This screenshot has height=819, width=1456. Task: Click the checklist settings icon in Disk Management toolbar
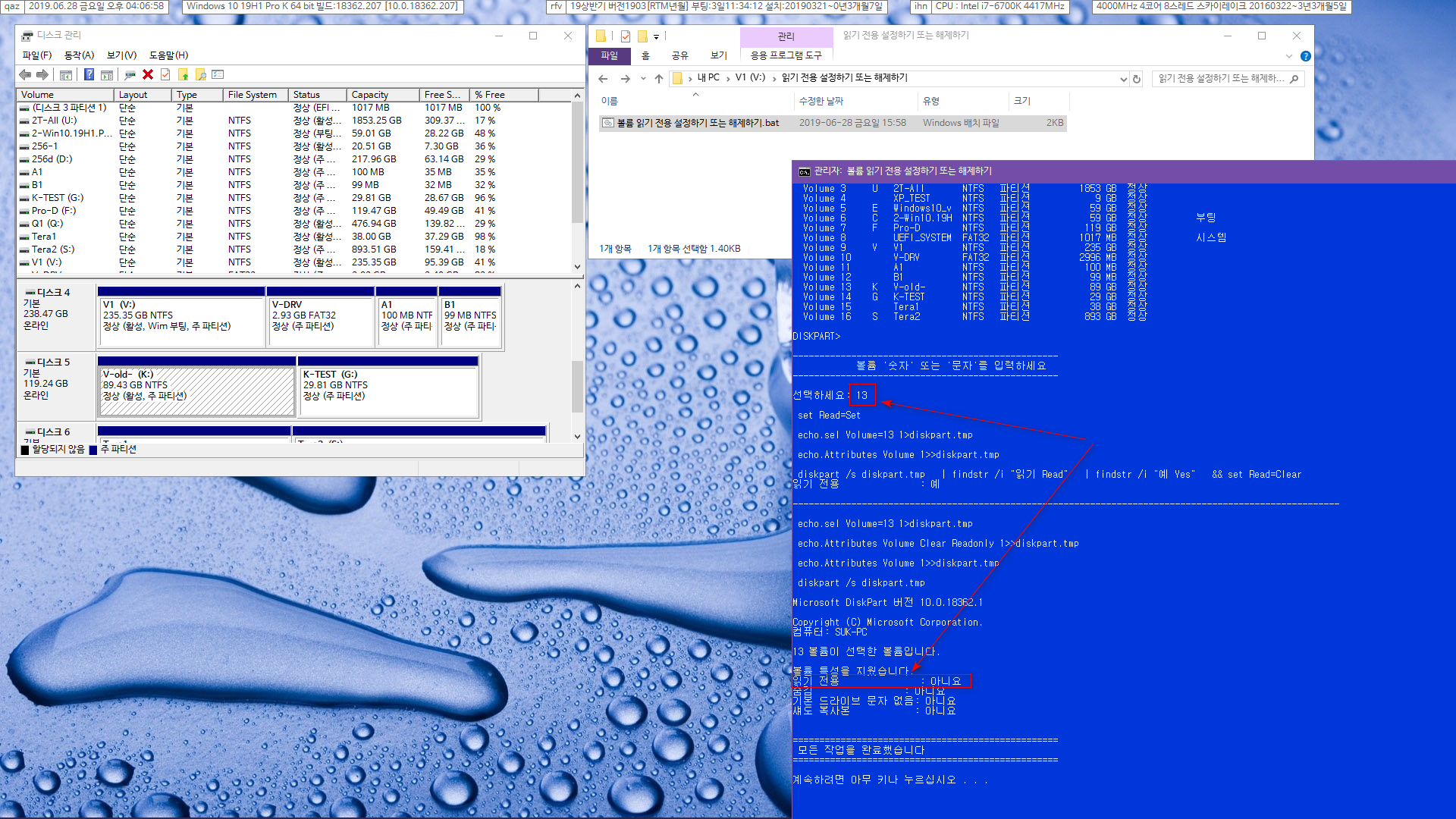(x=218, y=74)
